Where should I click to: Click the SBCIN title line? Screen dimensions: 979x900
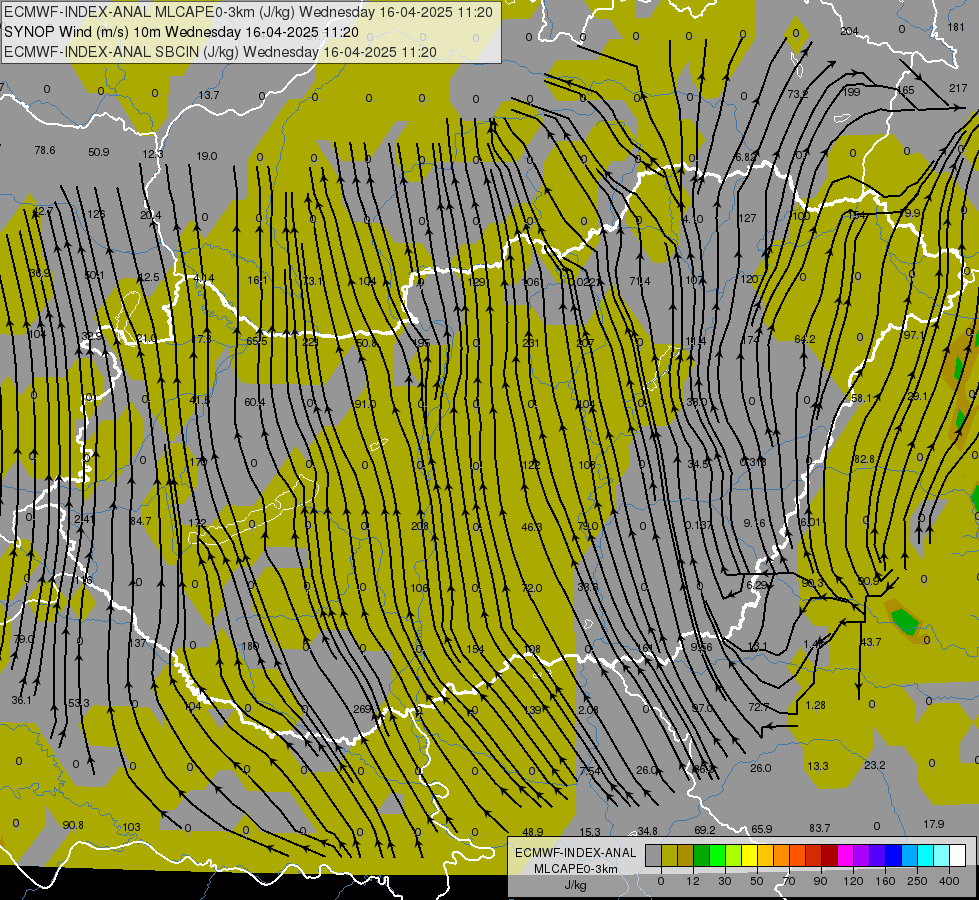tap(220, 52)
